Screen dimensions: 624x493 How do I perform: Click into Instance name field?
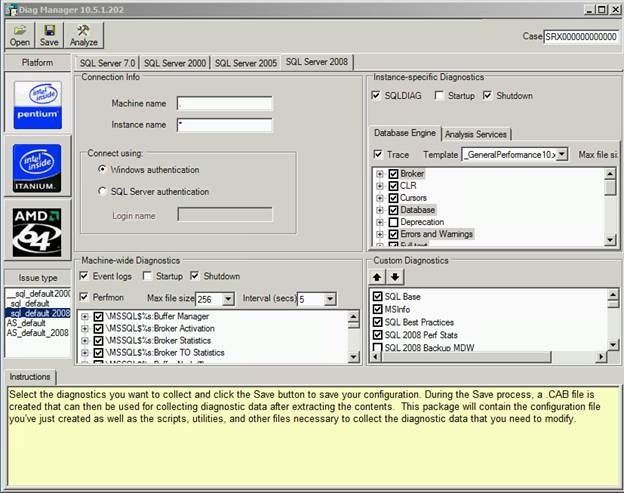(x=224, y=125)
